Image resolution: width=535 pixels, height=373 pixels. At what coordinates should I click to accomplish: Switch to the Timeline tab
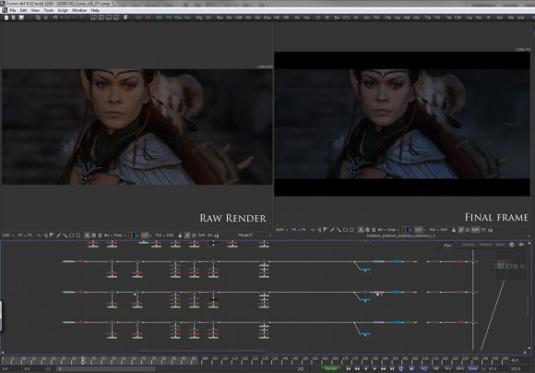click(485, 245)
